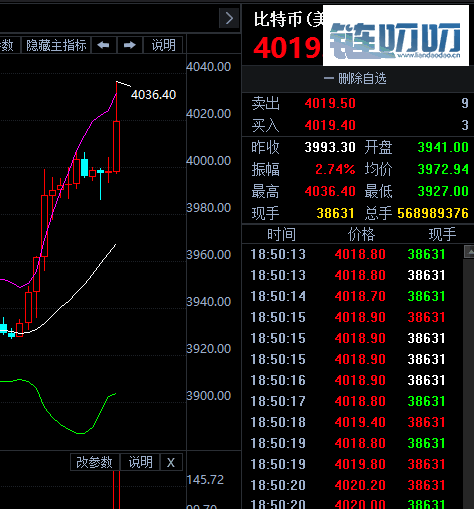Hide the main indicator (隐藏主指标)
Screen dimensions: 474x509
tap(56, 45)
